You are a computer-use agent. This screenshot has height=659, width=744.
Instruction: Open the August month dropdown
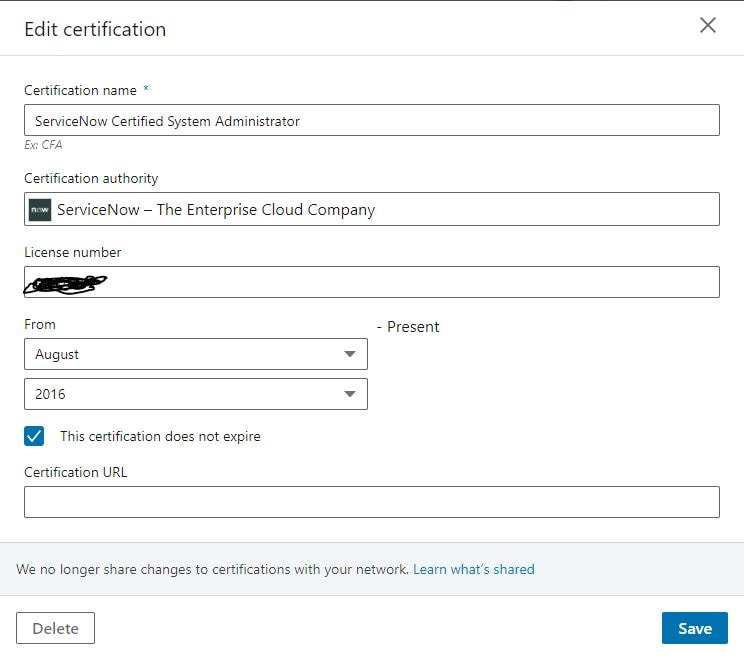tap(195, 354)
